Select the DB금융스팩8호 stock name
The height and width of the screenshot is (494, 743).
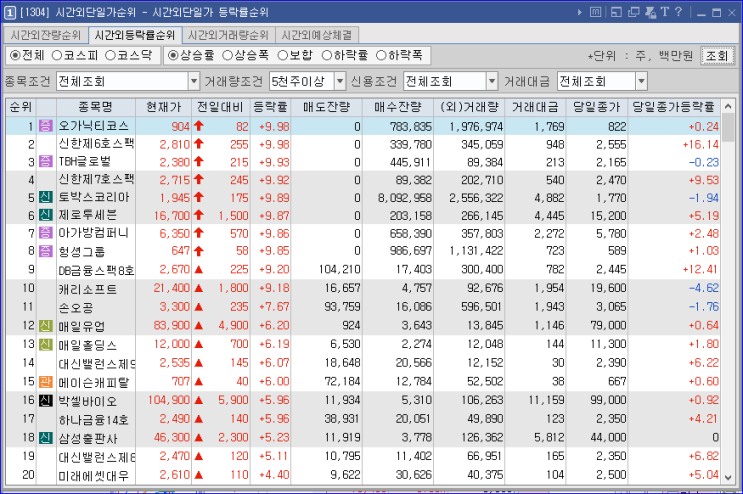tap(96, 270)
